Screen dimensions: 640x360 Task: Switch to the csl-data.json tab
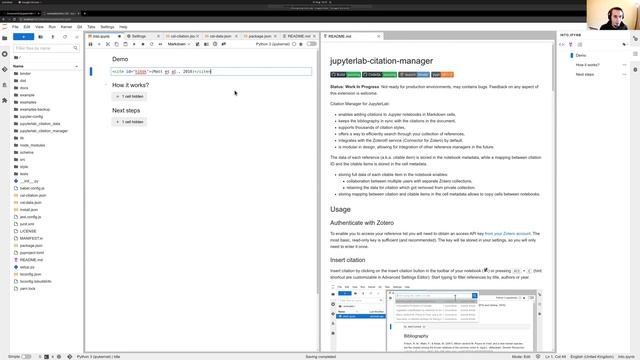(220, 36)
